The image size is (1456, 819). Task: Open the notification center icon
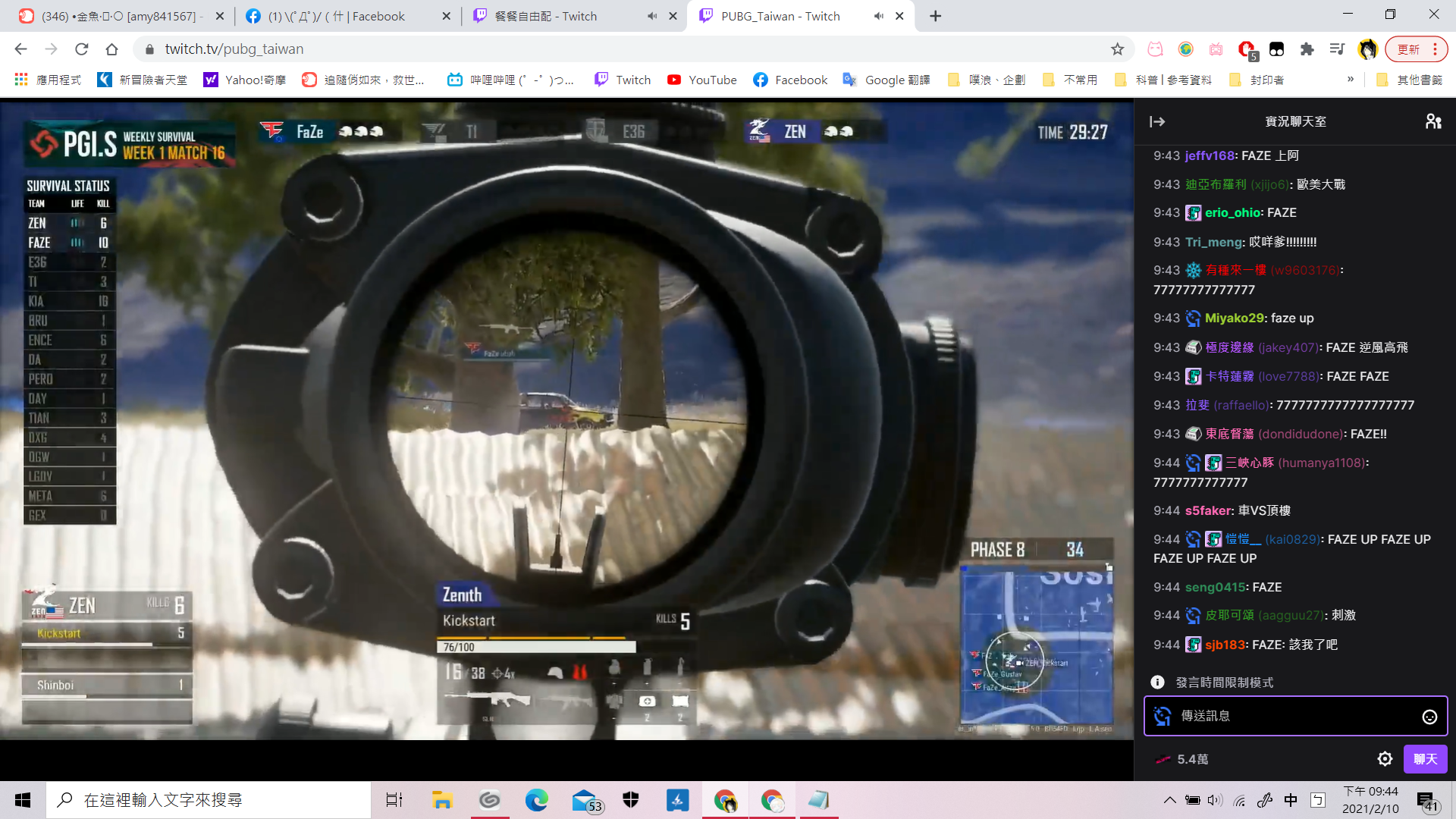pyautogui.click(x=1427, y=801)
